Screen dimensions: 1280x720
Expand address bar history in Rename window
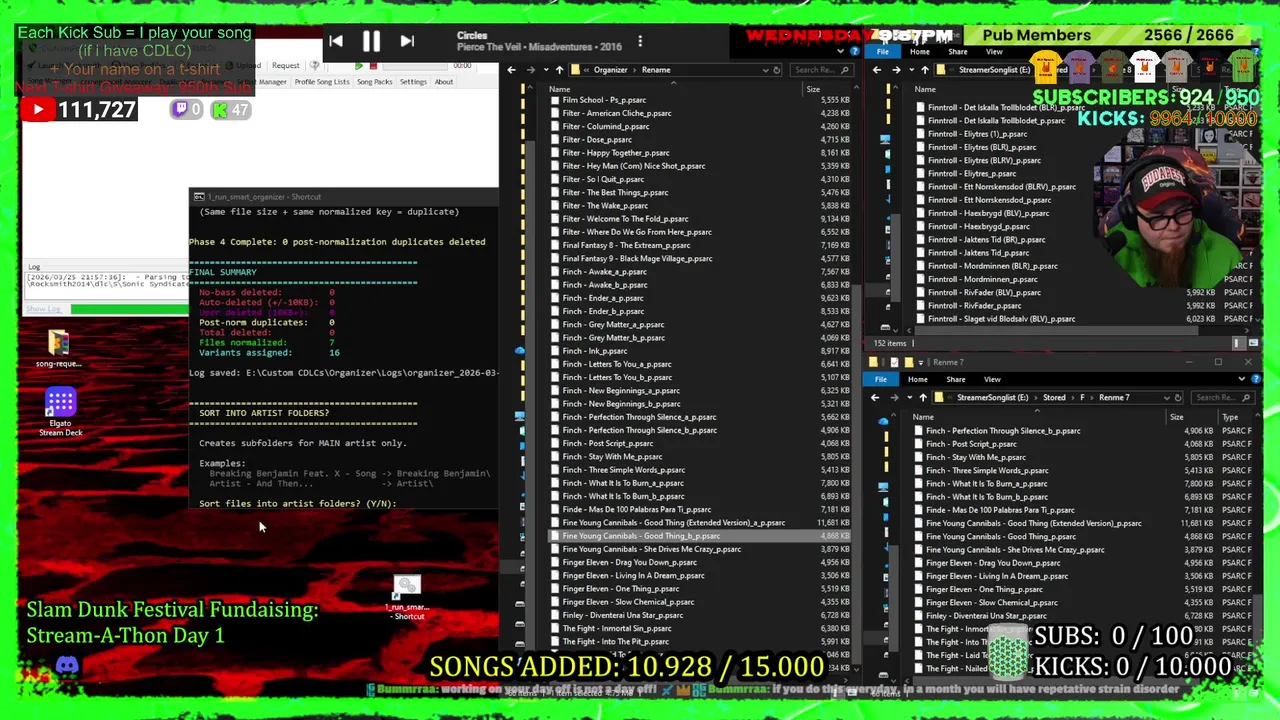(x=765, y=70)
